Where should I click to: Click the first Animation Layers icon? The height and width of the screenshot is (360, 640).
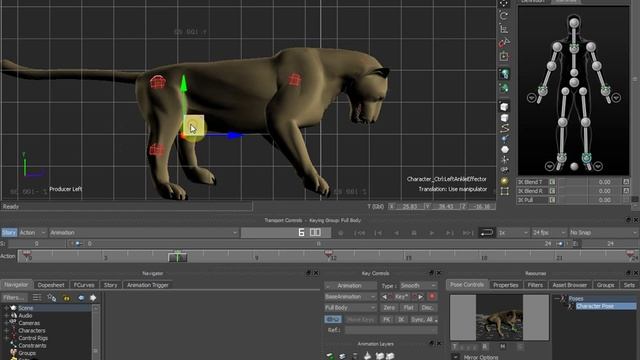330,356
